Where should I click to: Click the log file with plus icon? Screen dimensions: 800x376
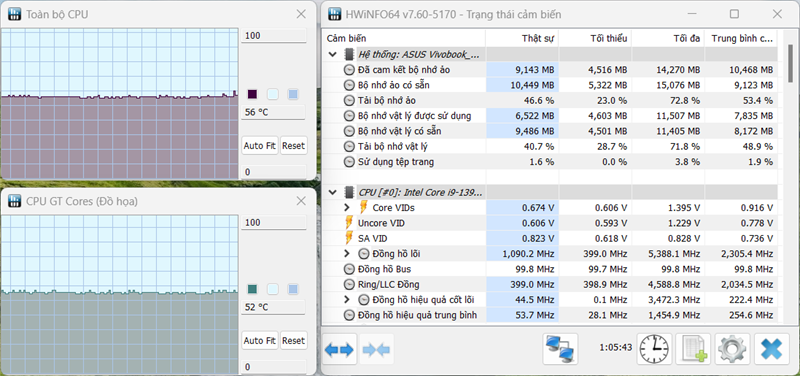coord(692,349)
